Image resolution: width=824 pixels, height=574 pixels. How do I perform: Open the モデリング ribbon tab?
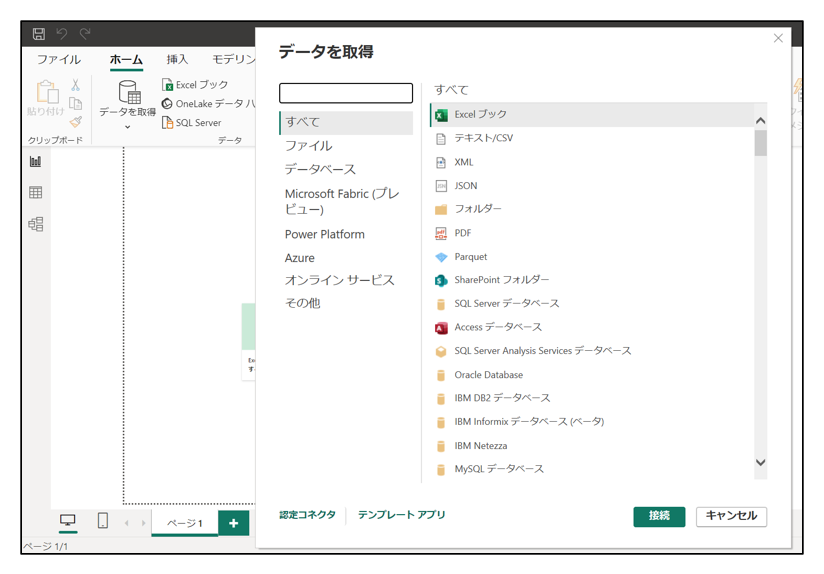233,59
